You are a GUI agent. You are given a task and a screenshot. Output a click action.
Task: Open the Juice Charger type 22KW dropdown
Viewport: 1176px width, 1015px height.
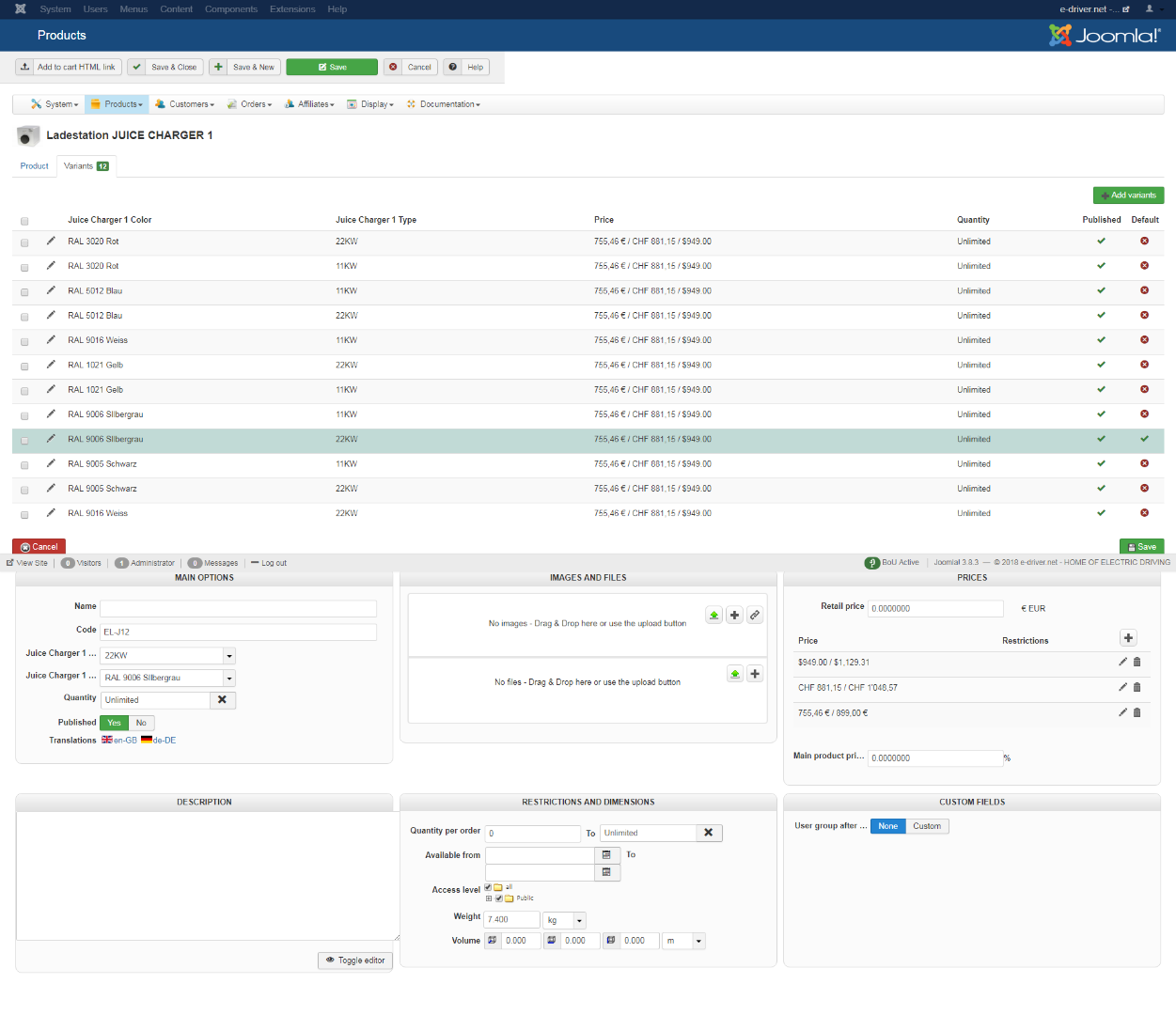[x=228, y=656]
